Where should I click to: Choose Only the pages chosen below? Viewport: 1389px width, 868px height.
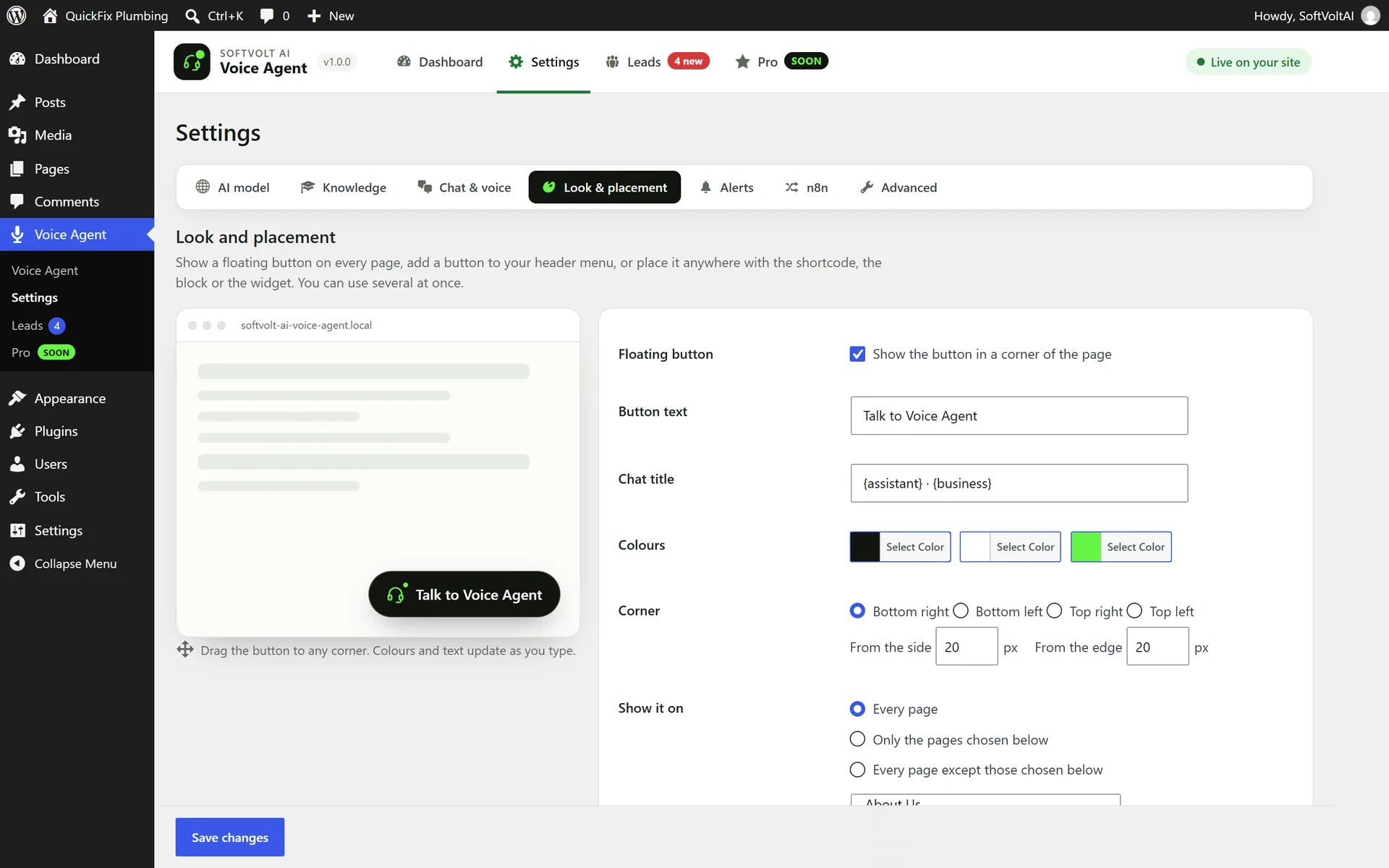tap(857, 739)
